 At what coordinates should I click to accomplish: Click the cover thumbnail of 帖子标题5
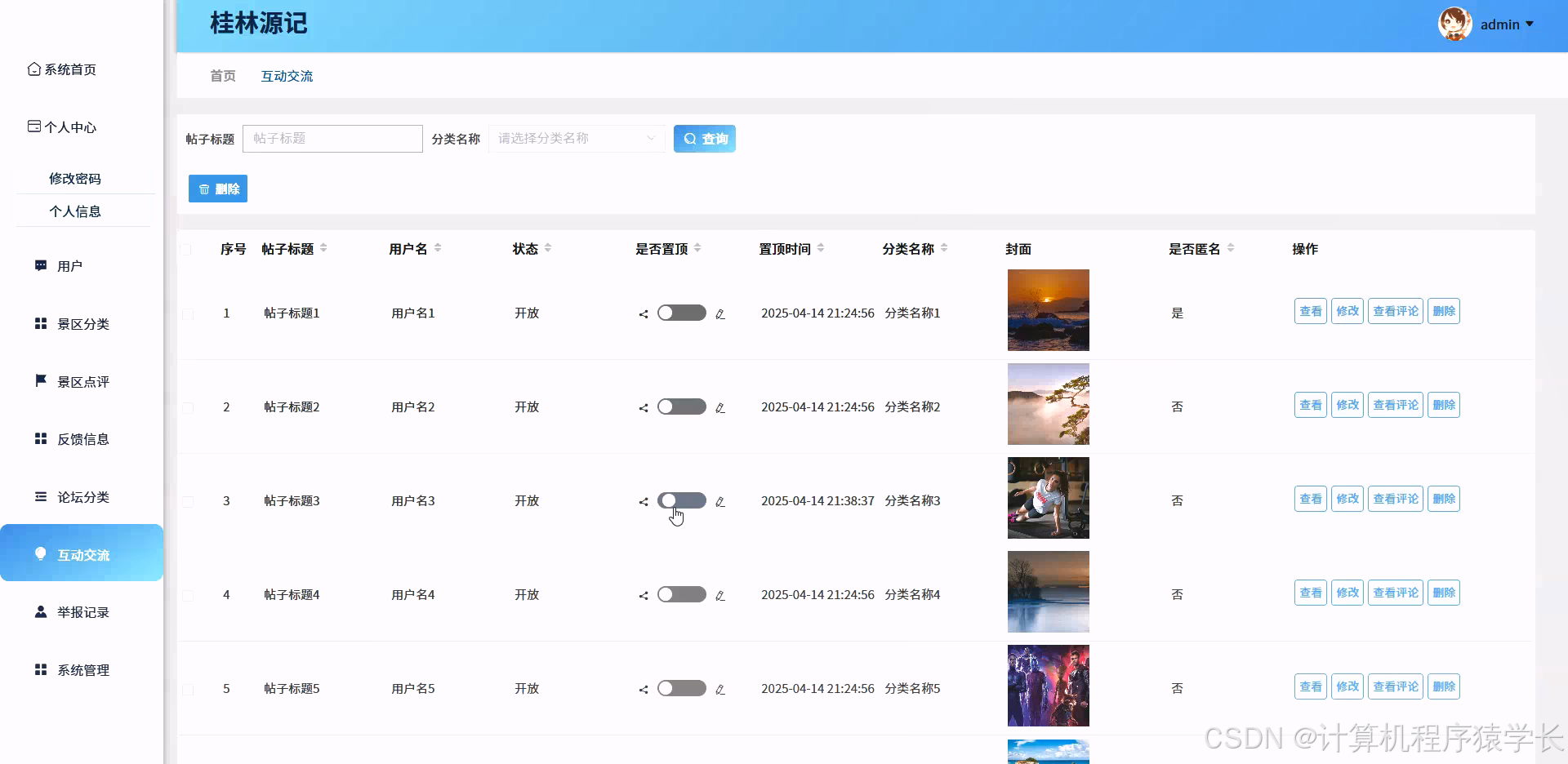coord(1048,685)
